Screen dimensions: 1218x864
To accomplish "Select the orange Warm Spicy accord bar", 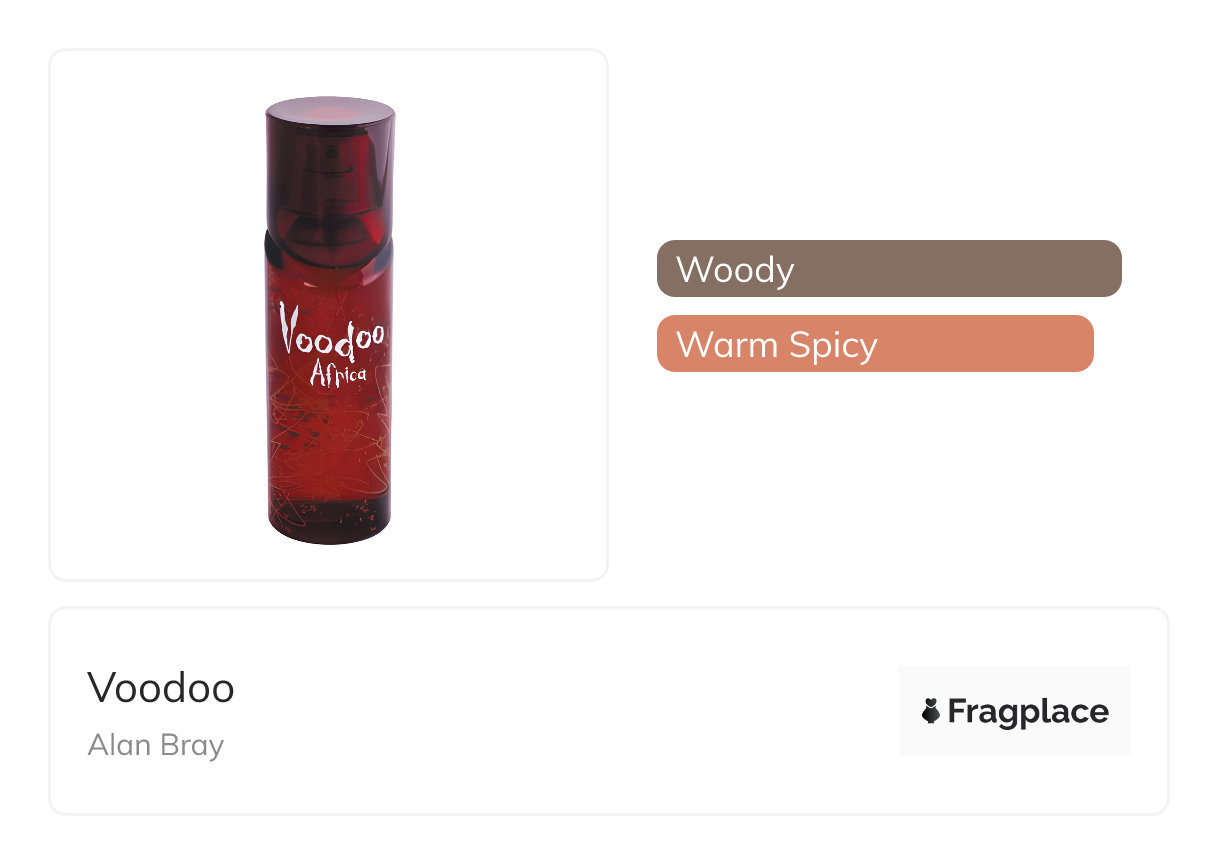I will [x=874, y=343].
